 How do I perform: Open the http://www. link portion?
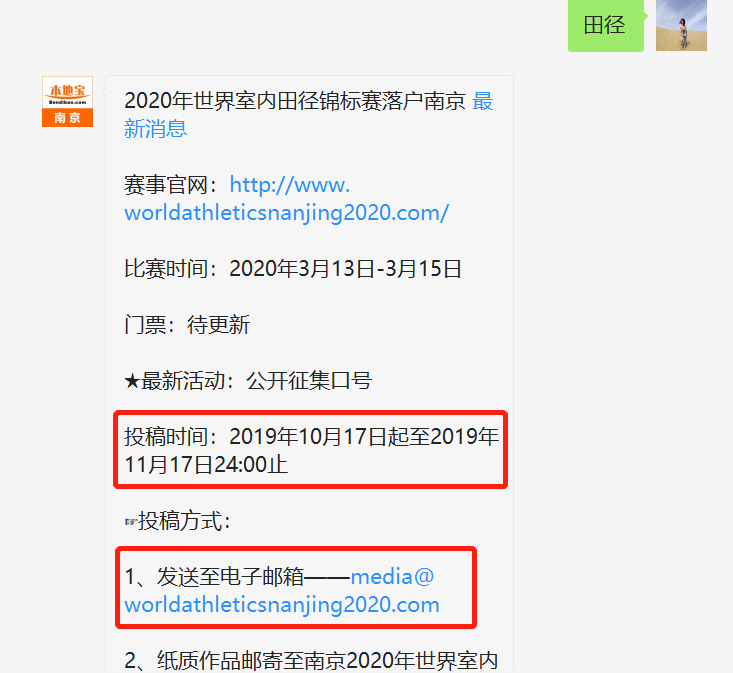pos(289,185)
